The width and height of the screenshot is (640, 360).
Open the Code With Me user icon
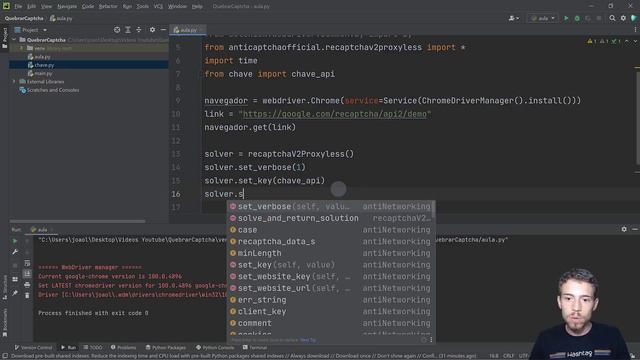coord(513,18)
